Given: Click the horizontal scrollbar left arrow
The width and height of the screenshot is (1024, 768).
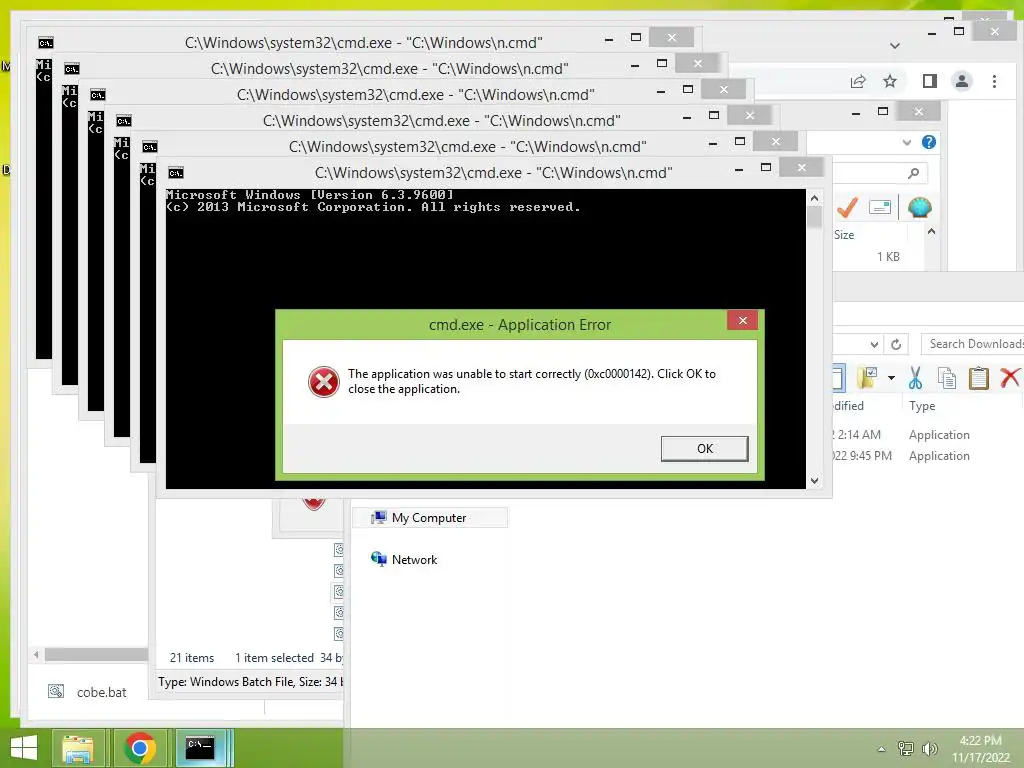Looking at the screenshot, I should coord(36,654).
